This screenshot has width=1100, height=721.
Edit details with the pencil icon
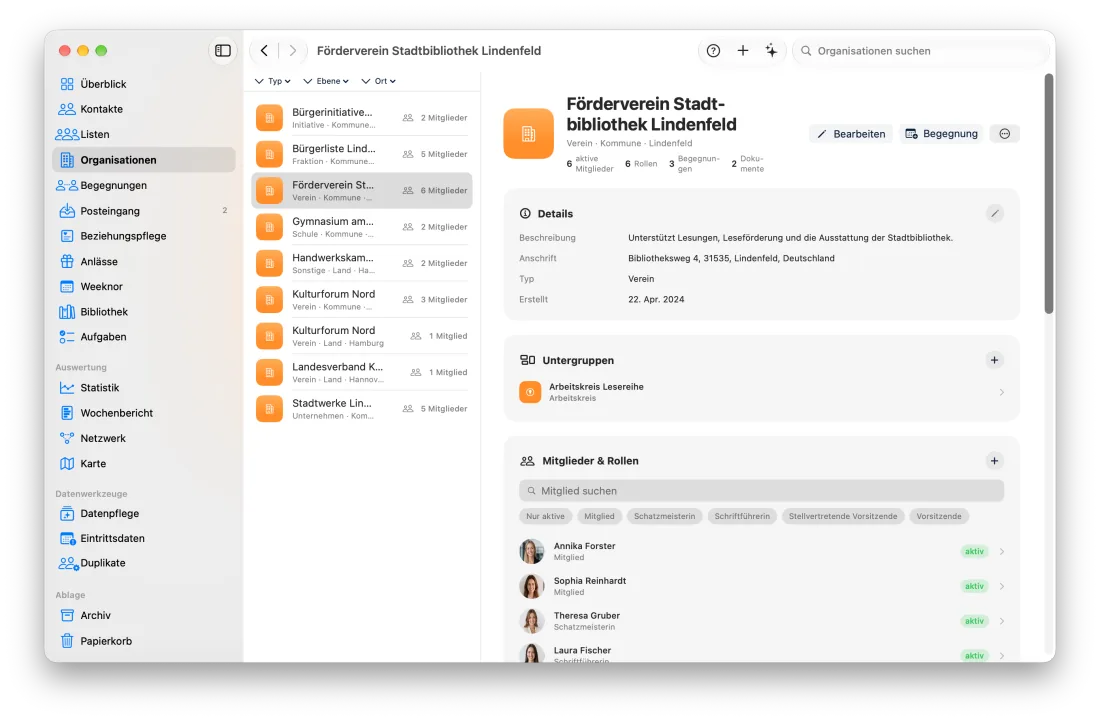coord(994,213)
